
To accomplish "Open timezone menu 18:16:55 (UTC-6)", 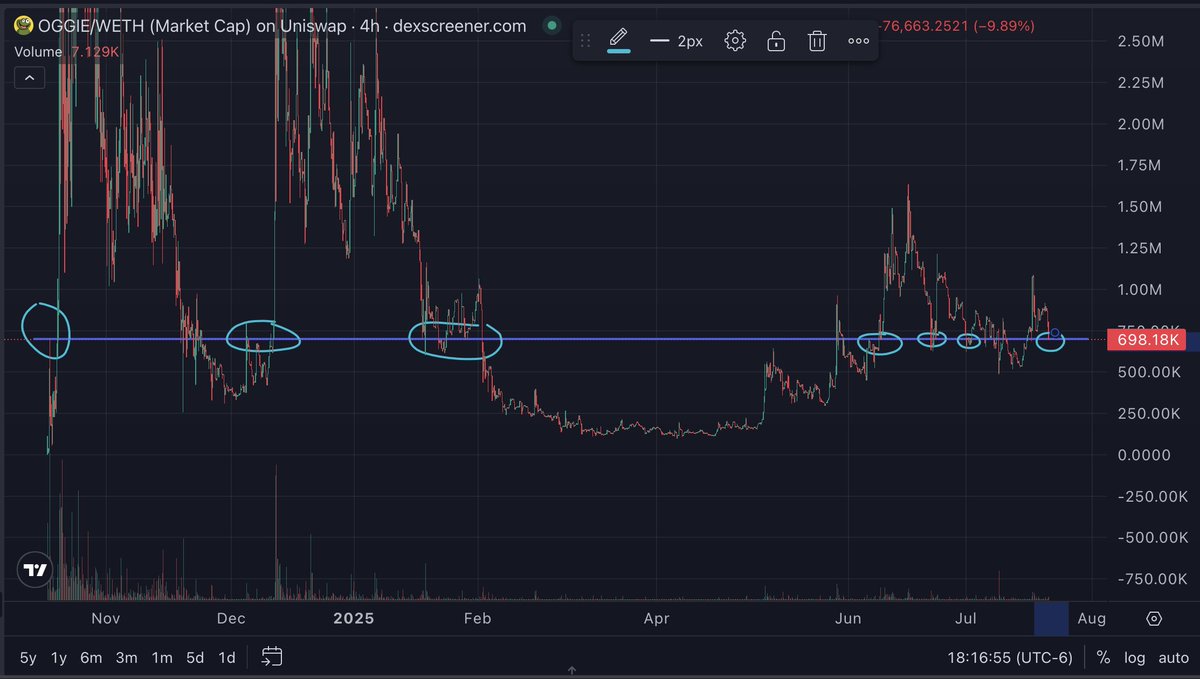I will 1012,658.
